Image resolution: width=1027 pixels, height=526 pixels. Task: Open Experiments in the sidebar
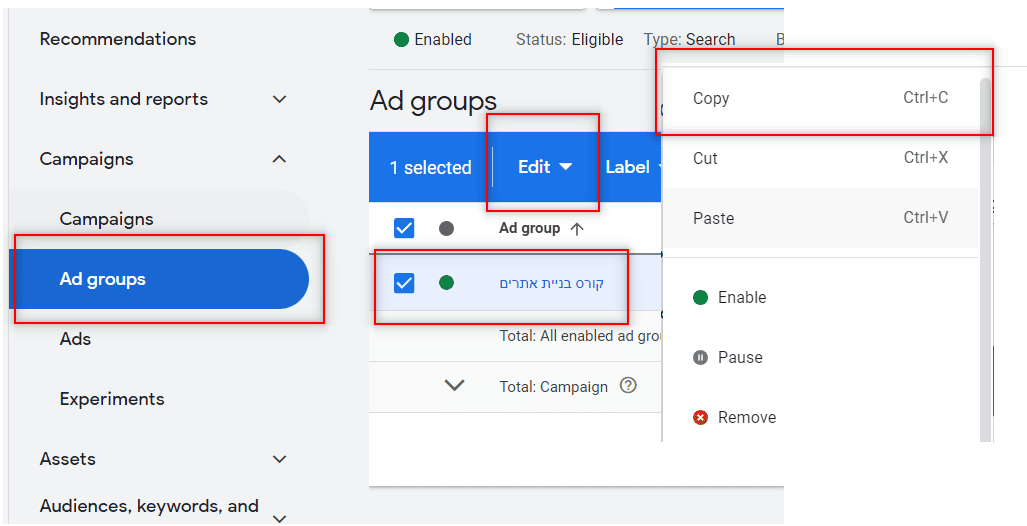(112, 399)
